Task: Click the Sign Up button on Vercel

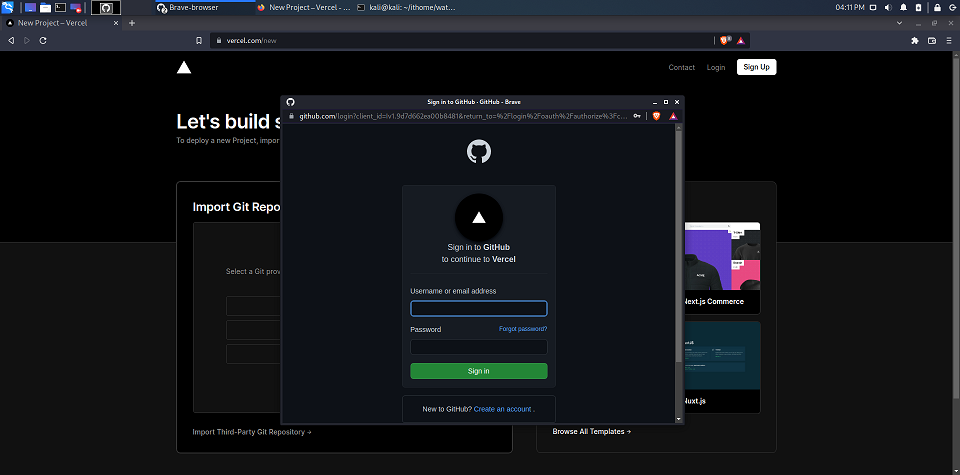Action: [x=756, y=67]
